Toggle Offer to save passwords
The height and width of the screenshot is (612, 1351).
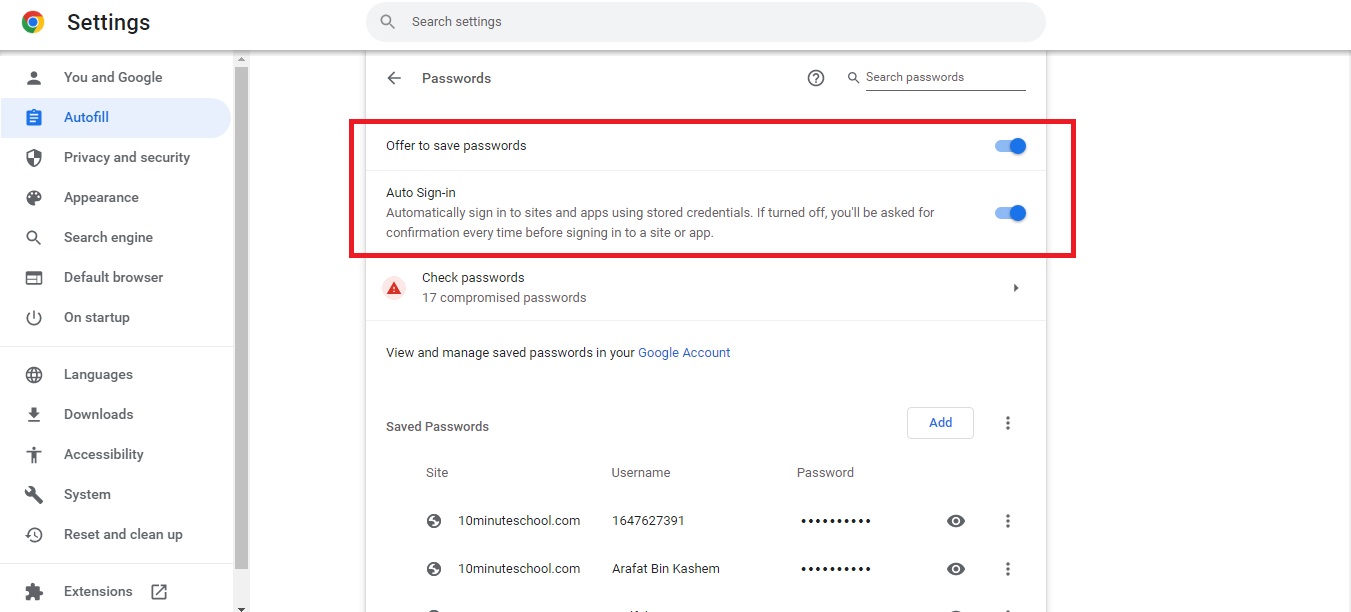point(1010,145)
